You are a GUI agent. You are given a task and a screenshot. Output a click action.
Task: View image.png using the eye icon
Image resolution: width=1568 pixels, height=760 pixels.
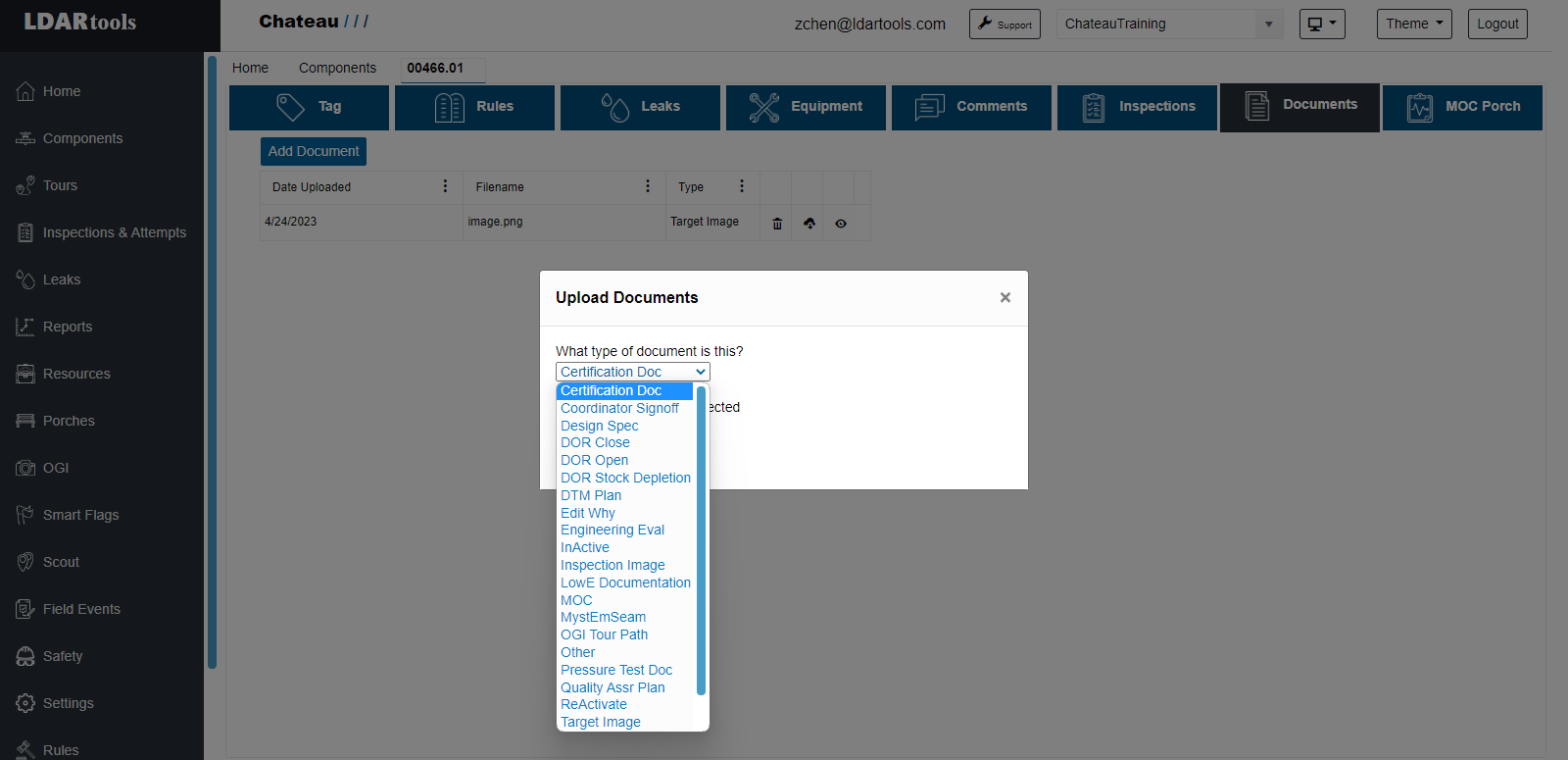pos(841,224)
